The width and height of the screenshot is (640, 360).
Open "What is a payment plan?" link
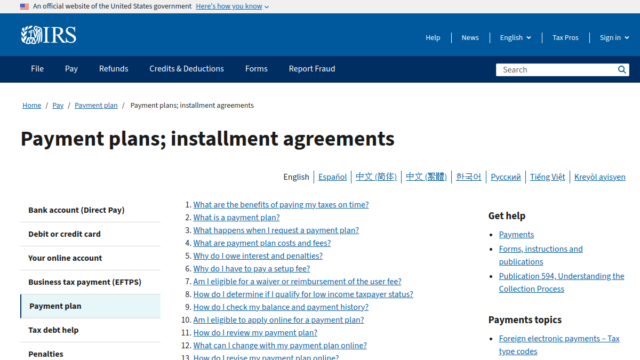point(236,218)
